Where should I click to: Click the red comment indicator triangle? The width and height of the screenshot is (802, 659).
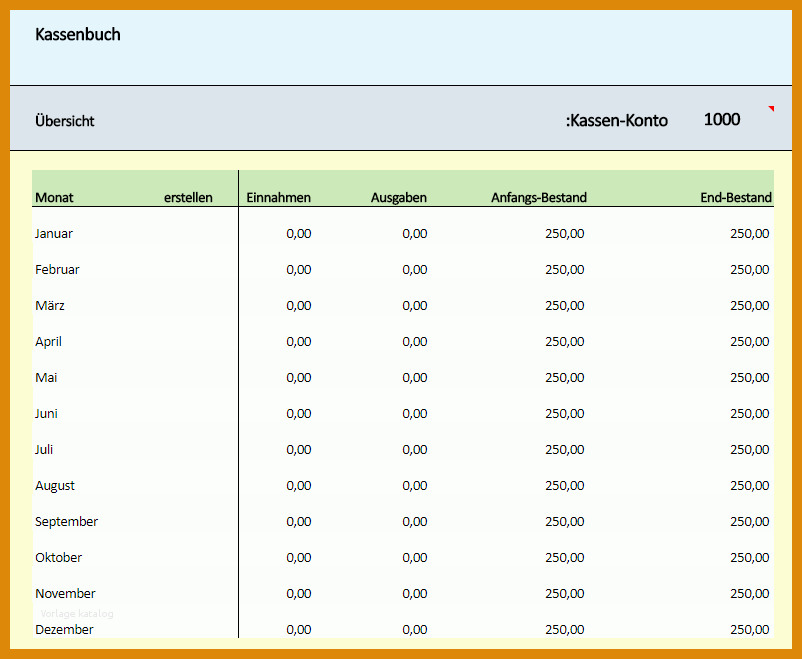pyautogui.click(x=771, y=108)
